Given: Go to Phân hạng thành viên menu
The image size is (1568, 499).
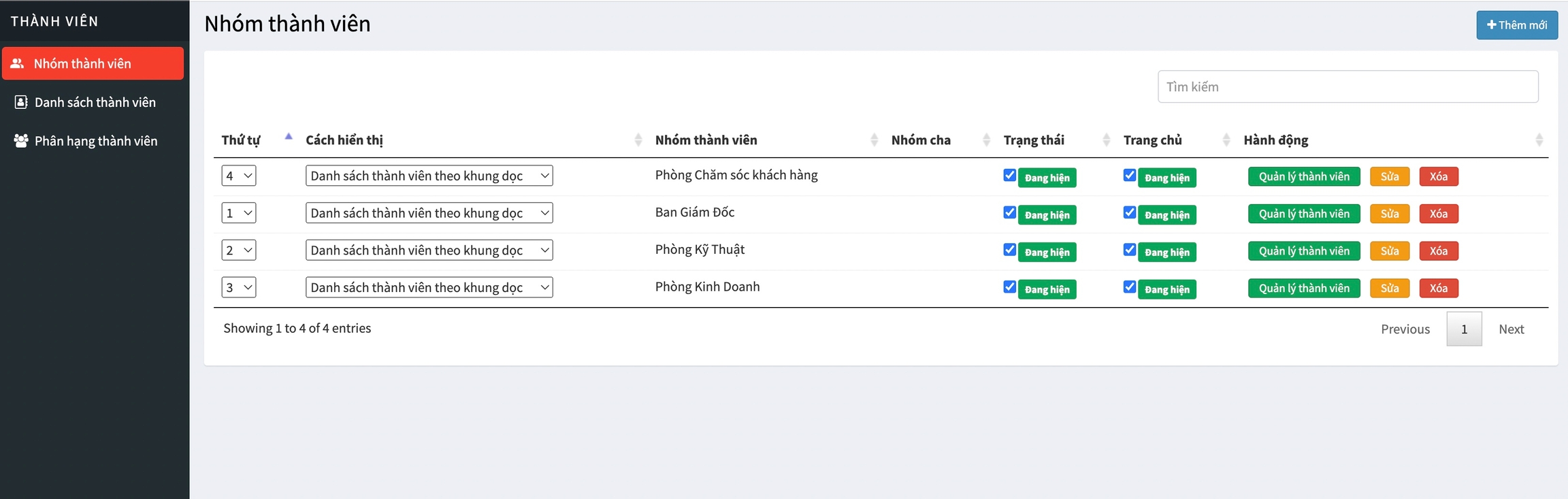Looking at the screenshot, I should (95, 141).
